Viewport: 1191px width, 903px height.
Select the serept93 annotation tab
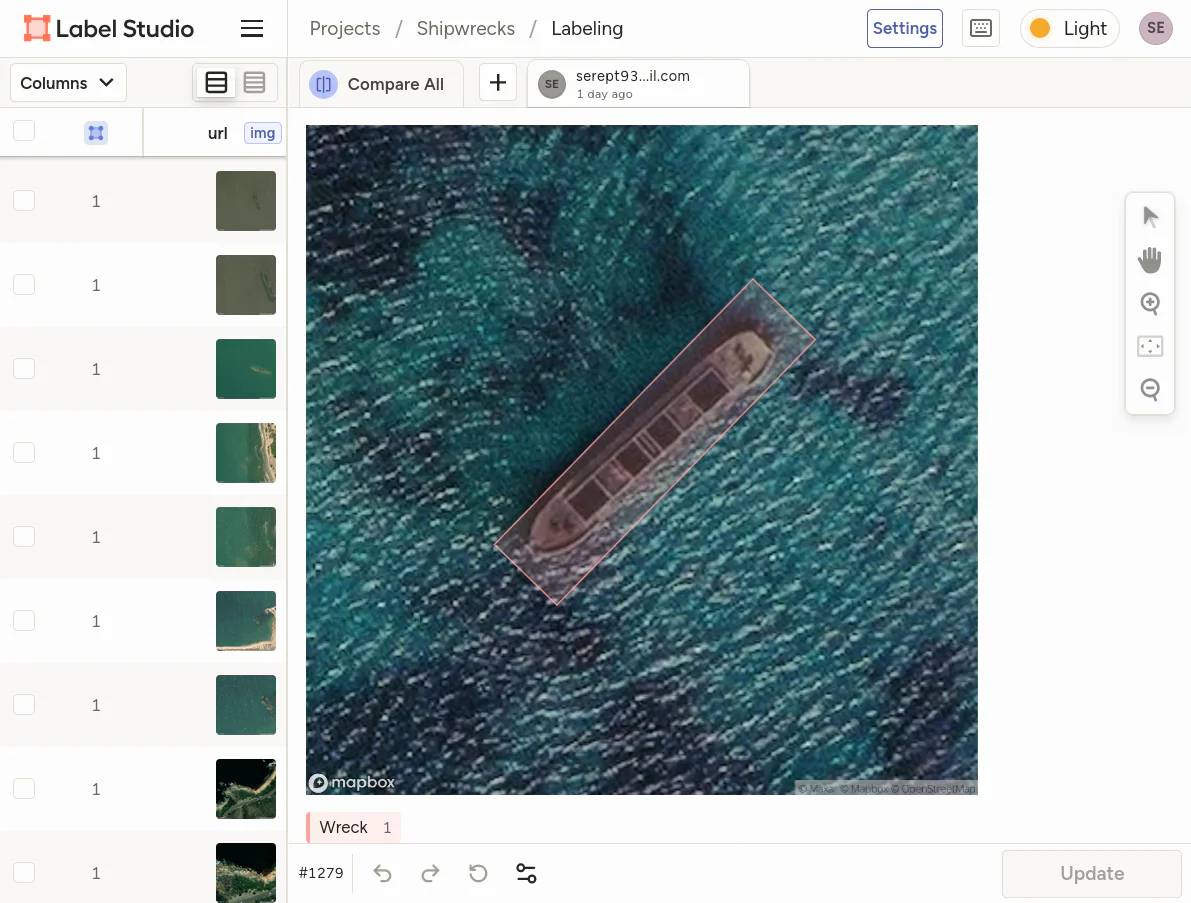coord(637,84)
